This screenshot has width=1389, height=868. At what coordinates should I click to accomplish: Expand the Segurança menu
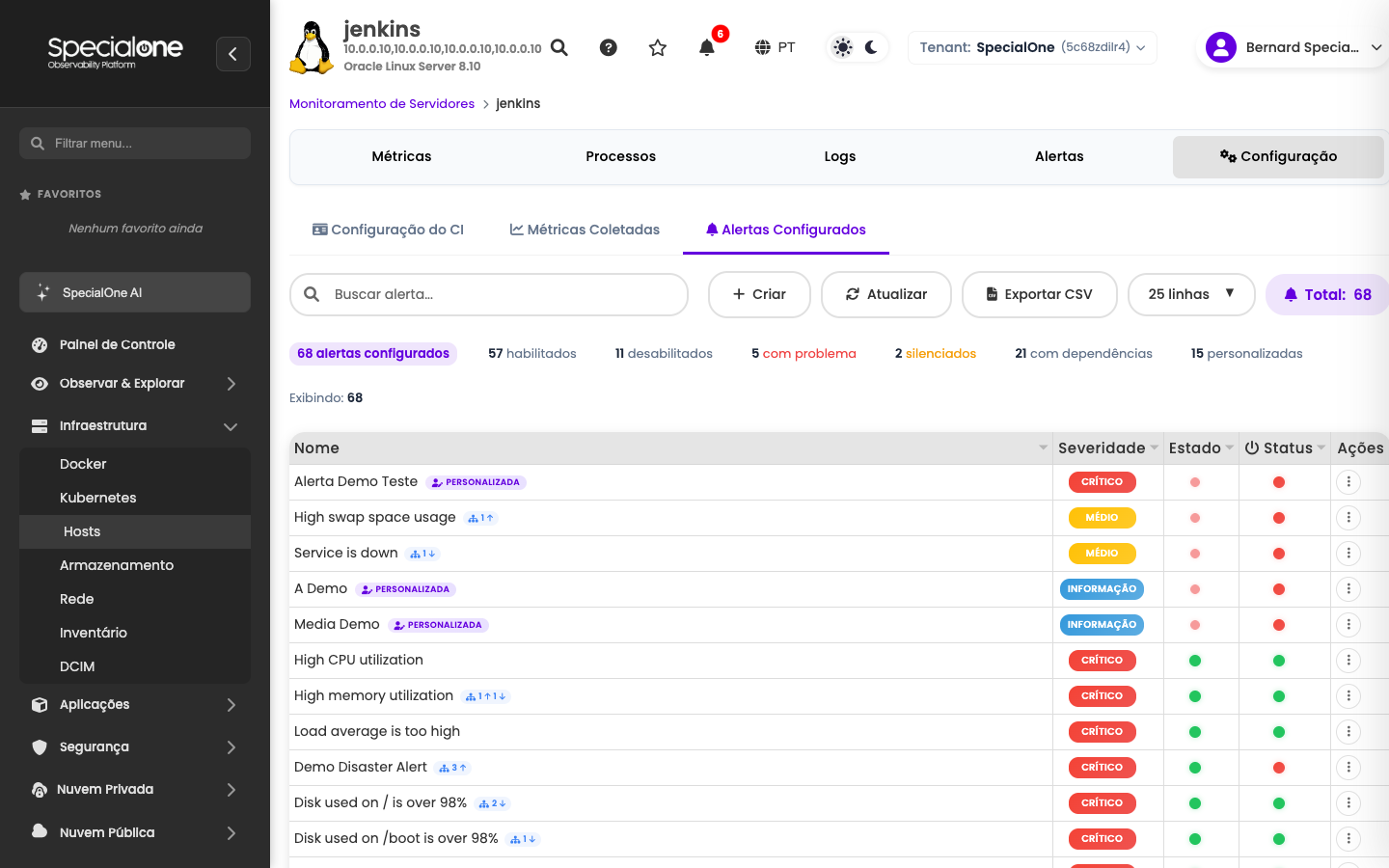coord(135,746)
